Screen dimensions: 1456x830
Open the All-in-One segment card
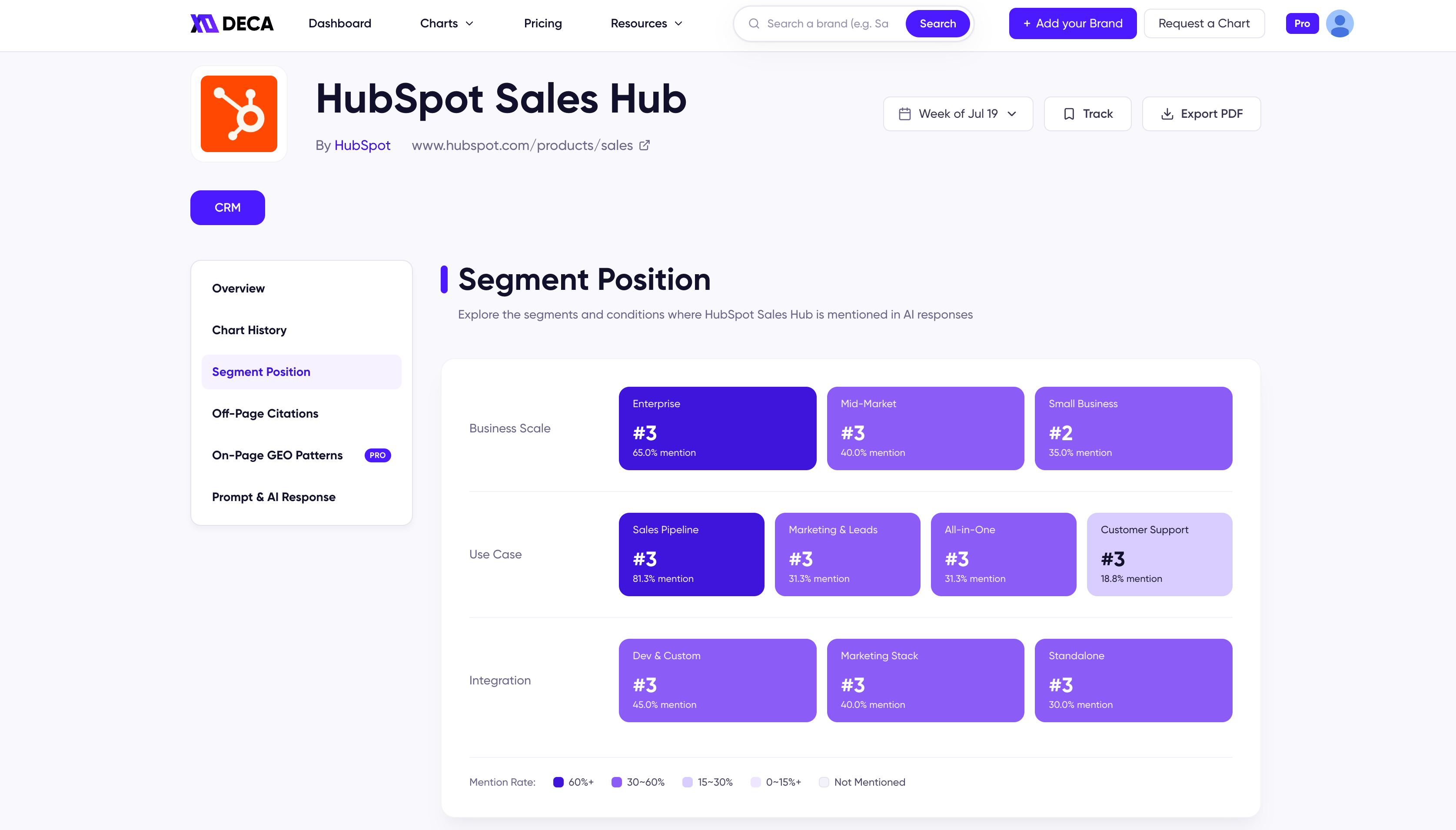[x=1004, y=554]
